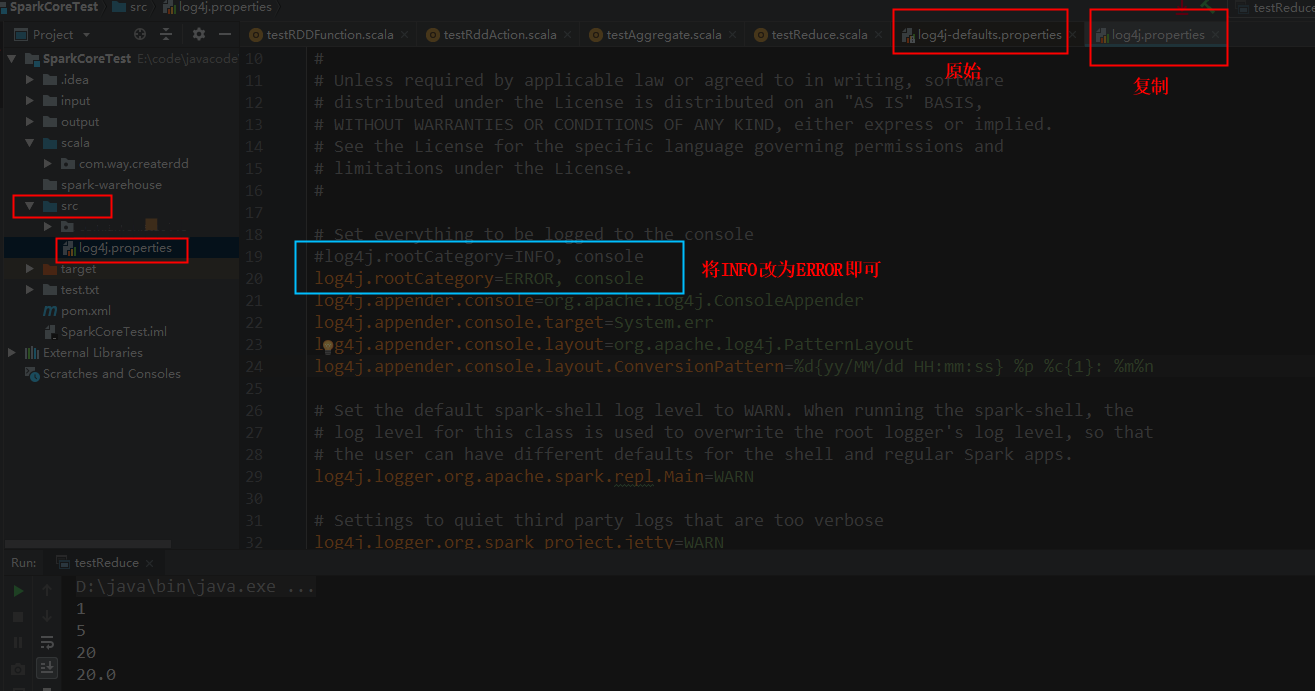Toggle soft-wrap in Run console
The image size is (1315, 691).
coord(47,642)
